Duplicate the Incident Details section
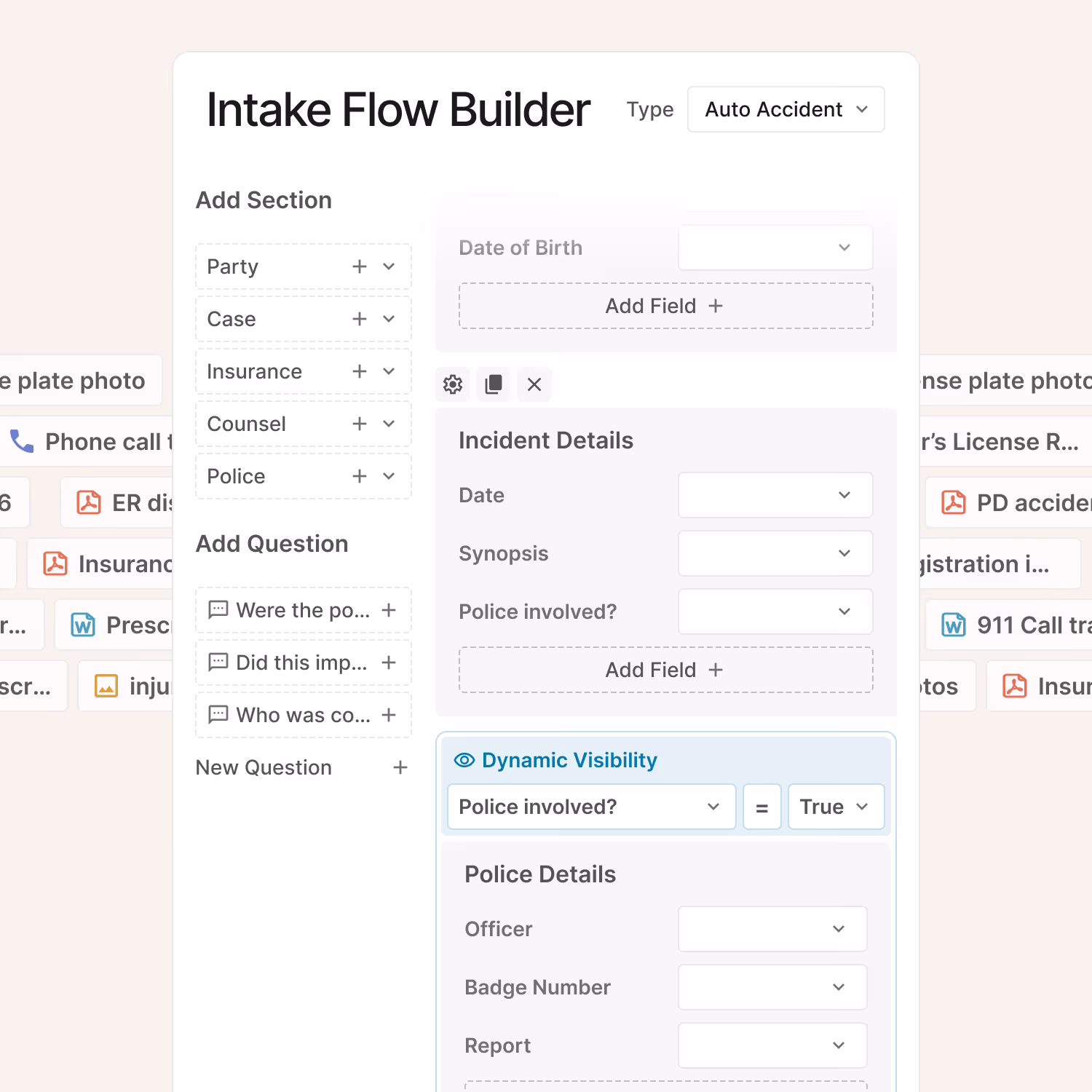1092x1092 pixels. (494, 384)
